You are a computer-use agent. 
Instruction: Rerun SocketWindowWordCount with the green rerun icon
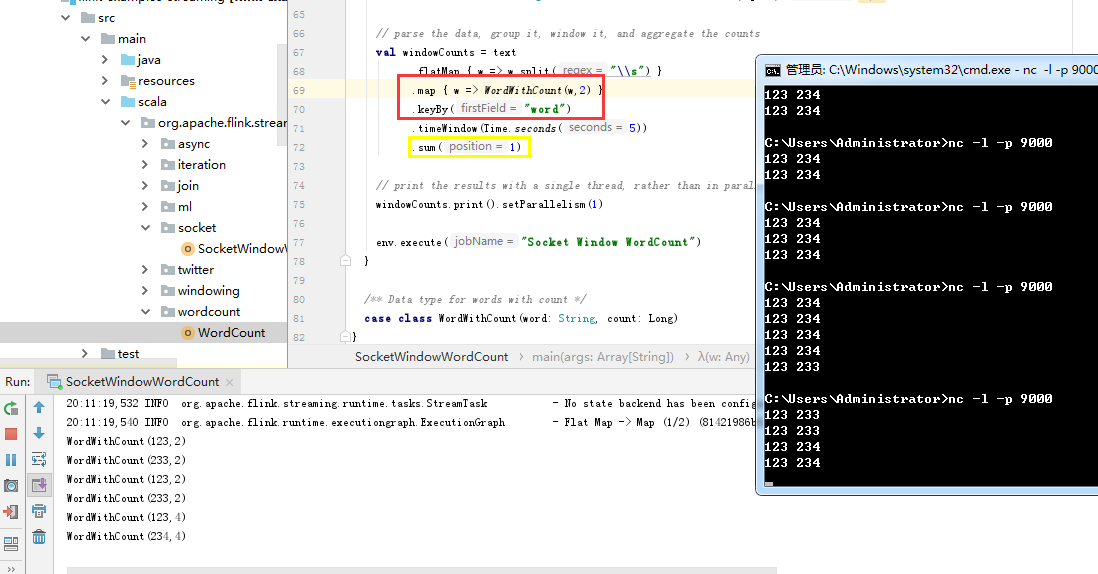[x=11, y=409]
